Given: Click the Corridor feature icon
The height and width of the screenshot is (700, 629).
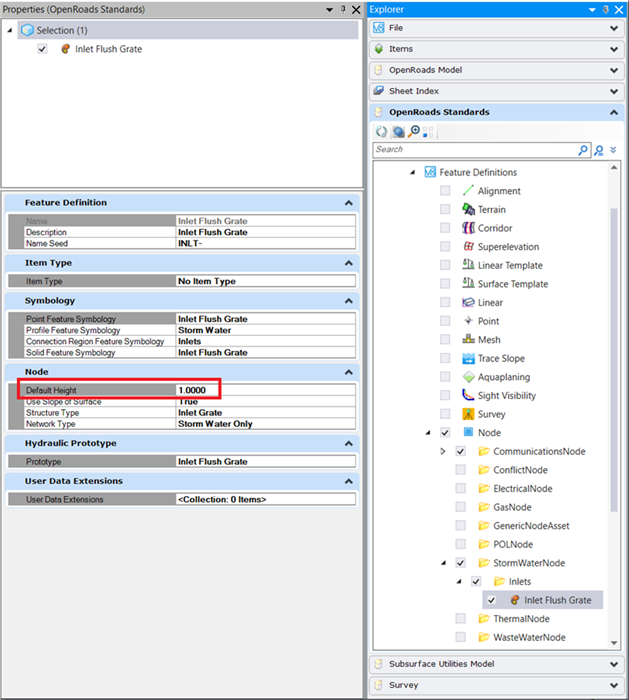Looking at the screenshot, I should click(468, 228).
